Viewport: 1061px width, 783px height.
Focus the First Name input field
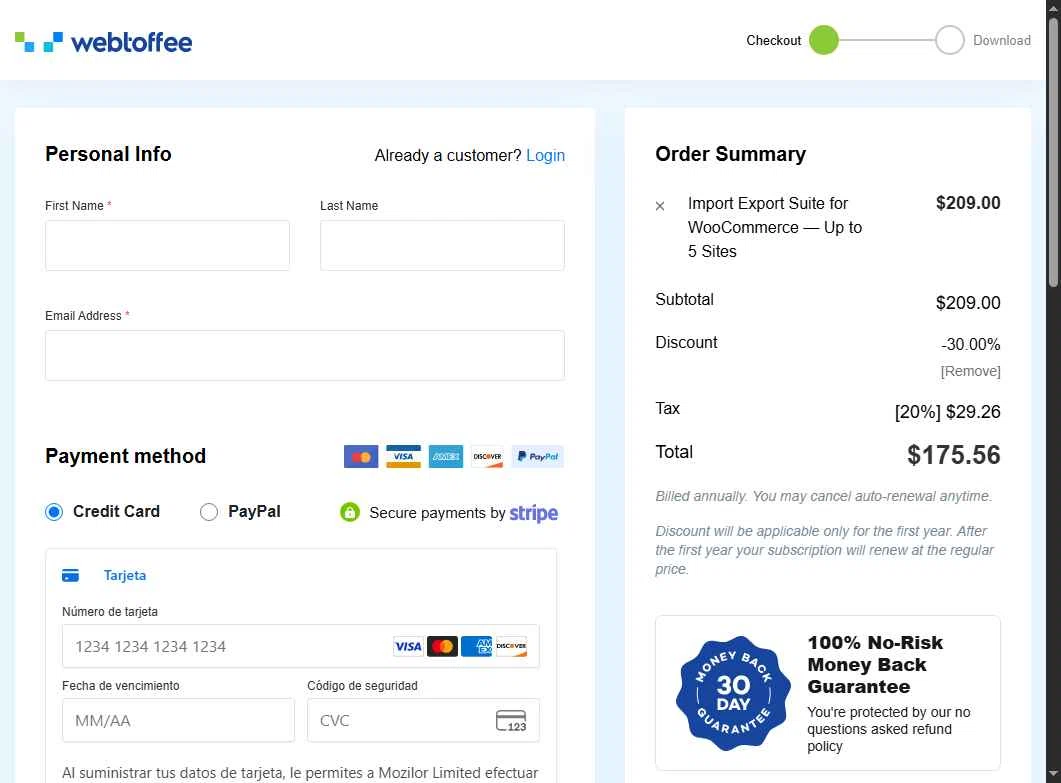167,245
